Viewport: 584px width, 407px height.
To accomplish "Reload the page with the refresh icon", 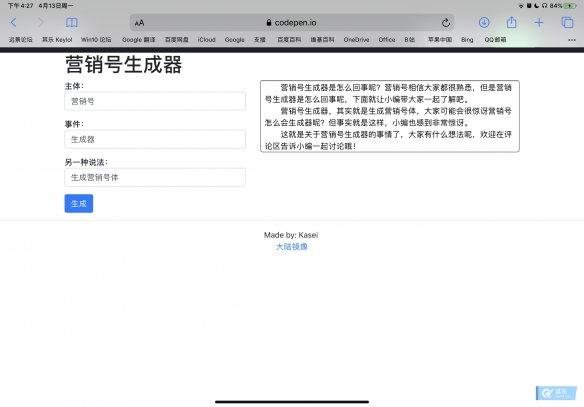I will click(446, 23).
